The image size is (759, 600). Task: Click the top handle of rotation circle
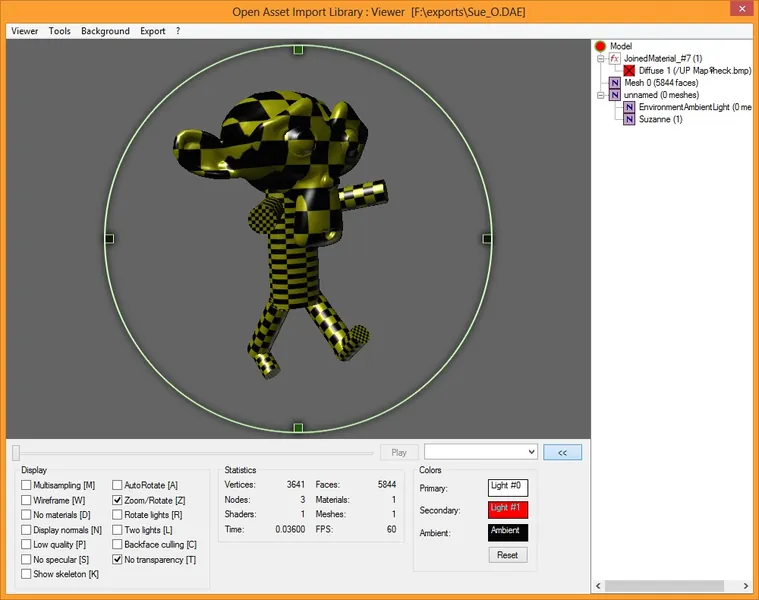(299, 50)
